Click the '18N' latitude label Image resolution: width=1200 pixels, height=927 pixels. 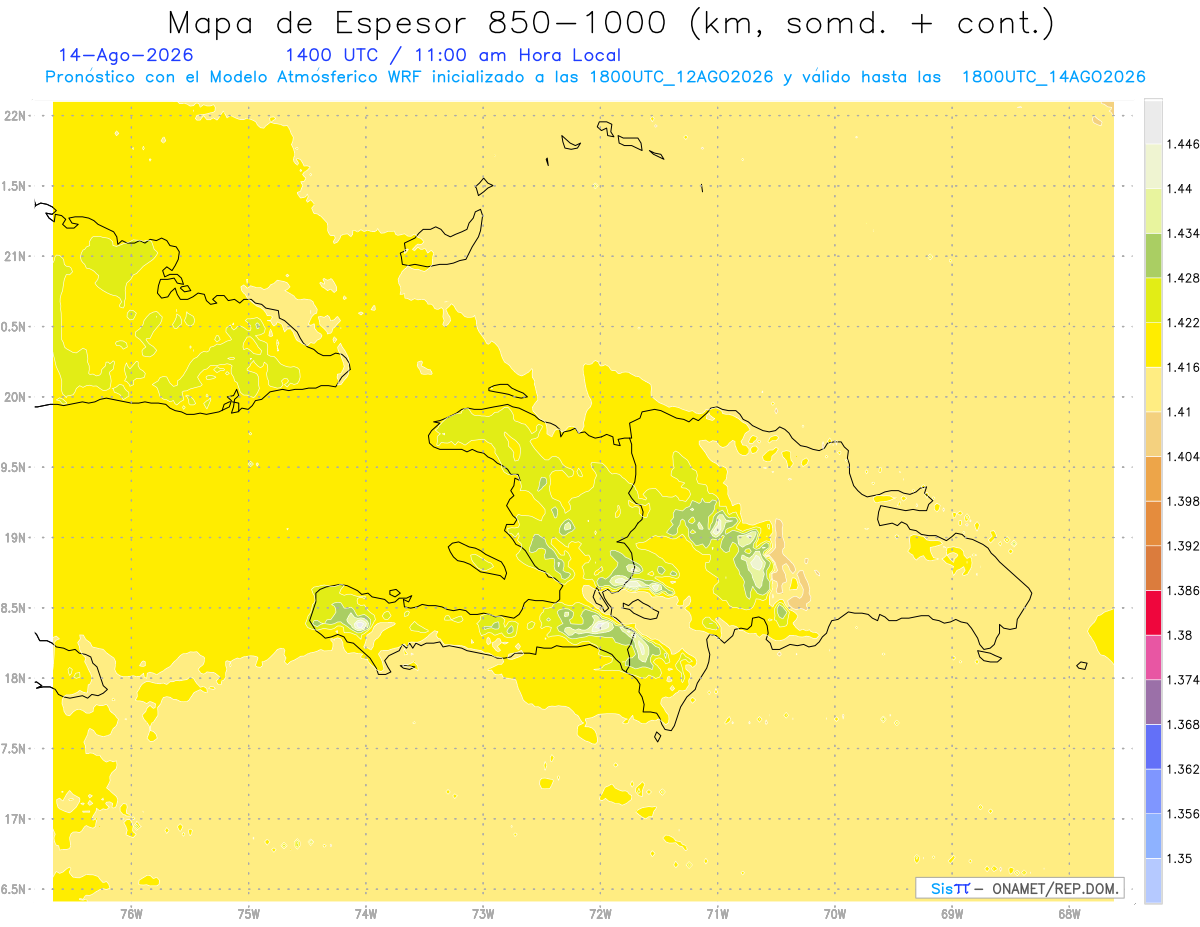[15, 679]
